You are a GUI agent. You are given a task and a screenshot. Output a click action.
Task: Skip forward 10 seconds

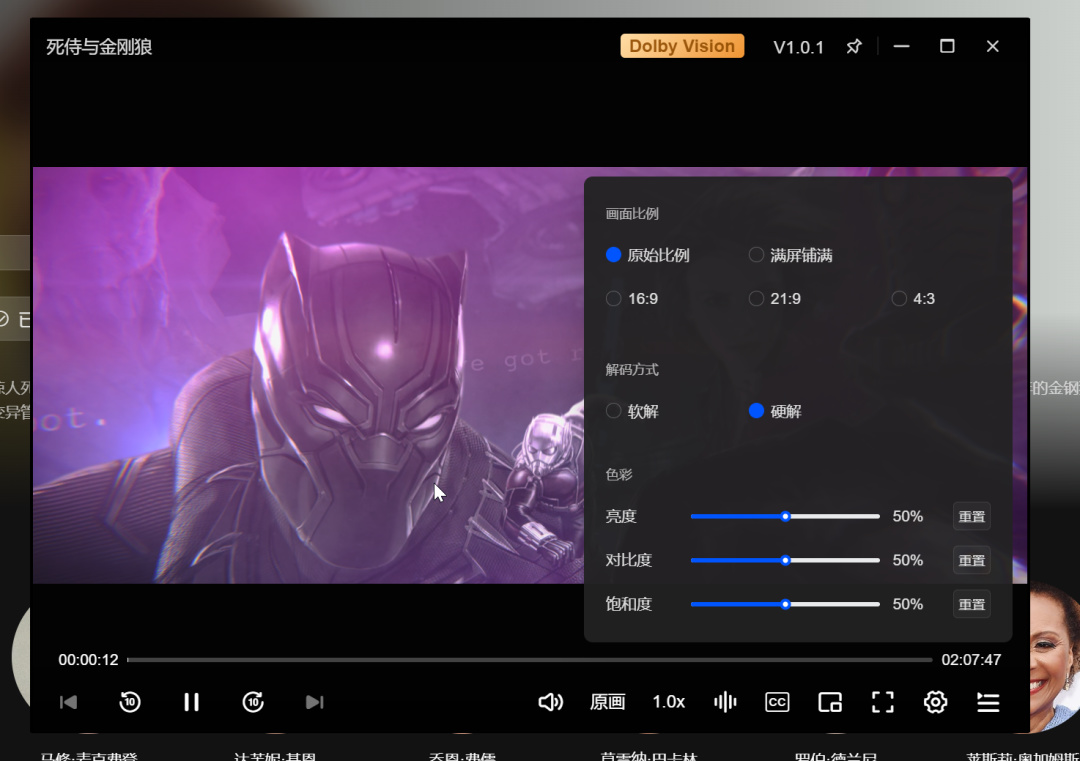click(253, 702)
